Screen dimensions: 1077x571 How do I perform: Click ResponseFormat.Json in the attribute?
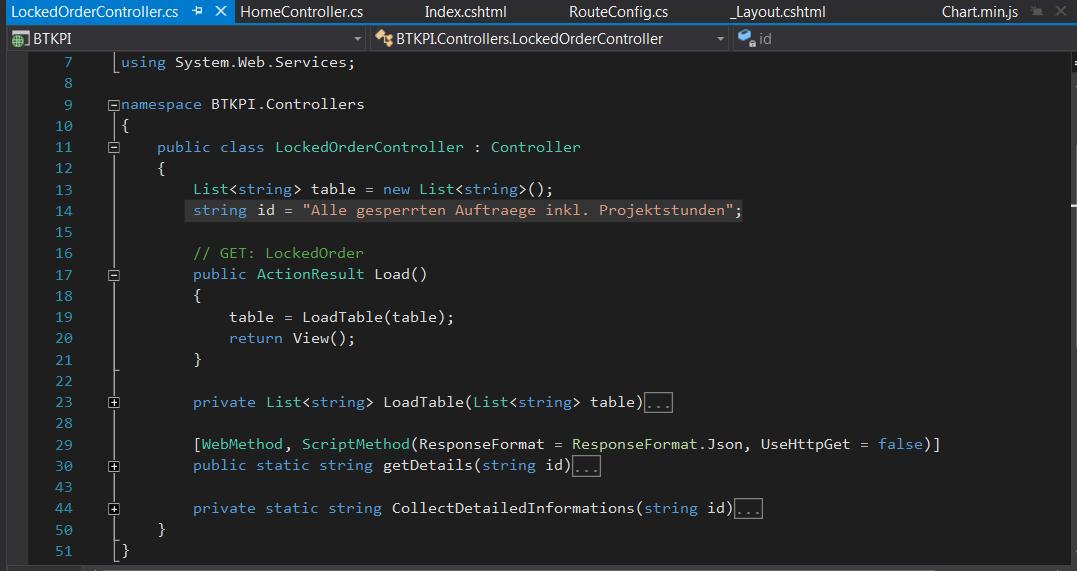coord(657,445)
